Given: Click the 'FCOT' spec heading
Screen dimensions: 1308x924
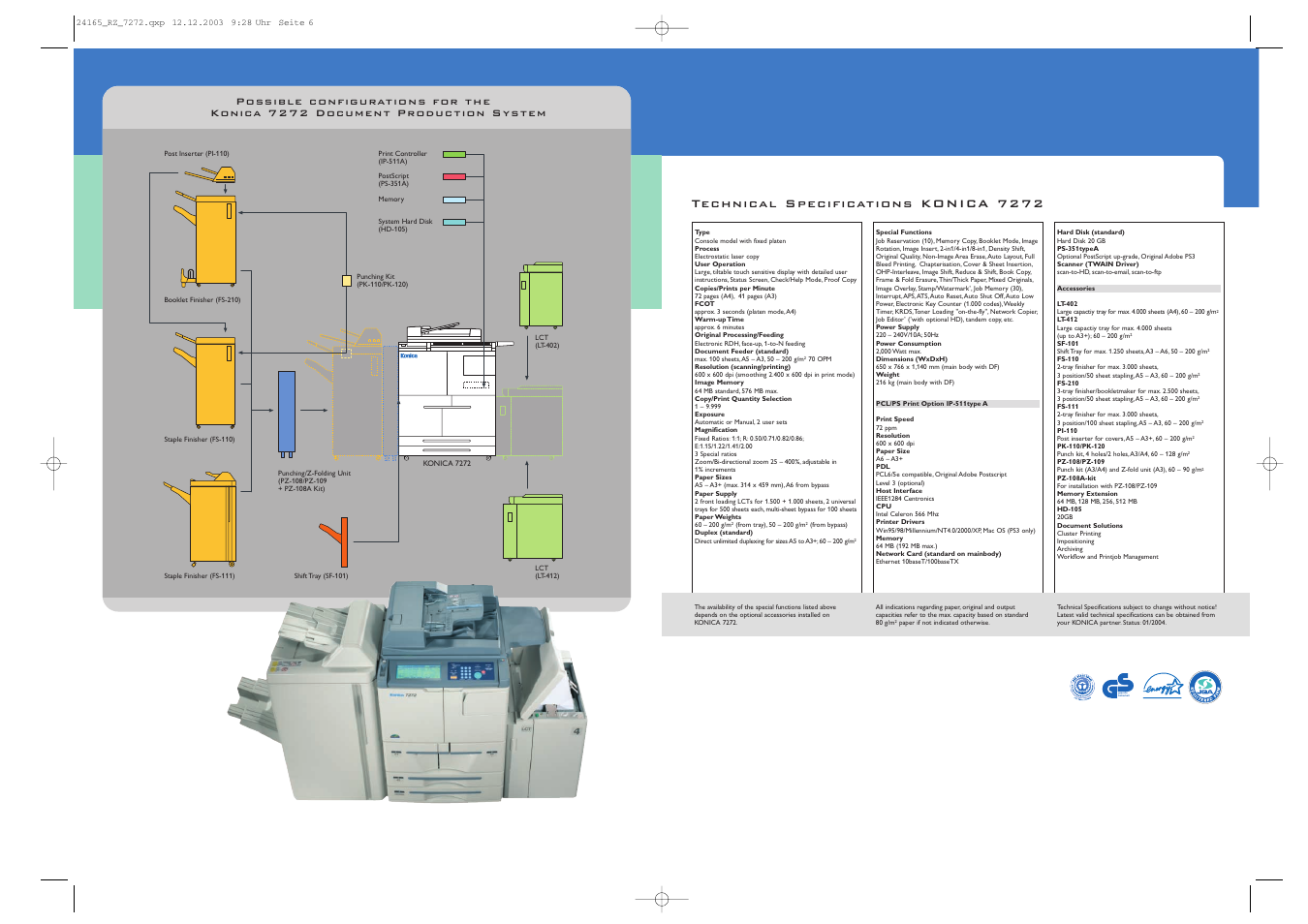Looking at the screenshot, I should tap(703, 304).
